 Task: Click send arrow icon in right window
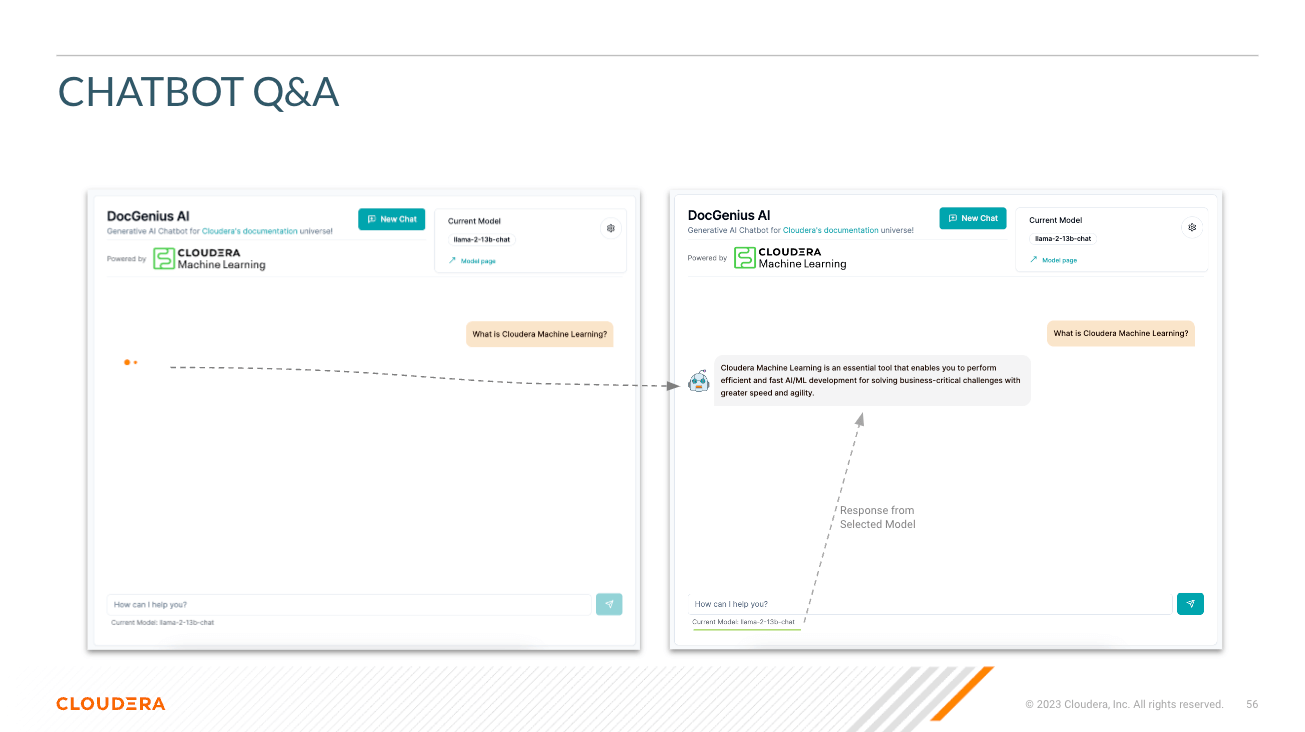tap(1190, 603)
